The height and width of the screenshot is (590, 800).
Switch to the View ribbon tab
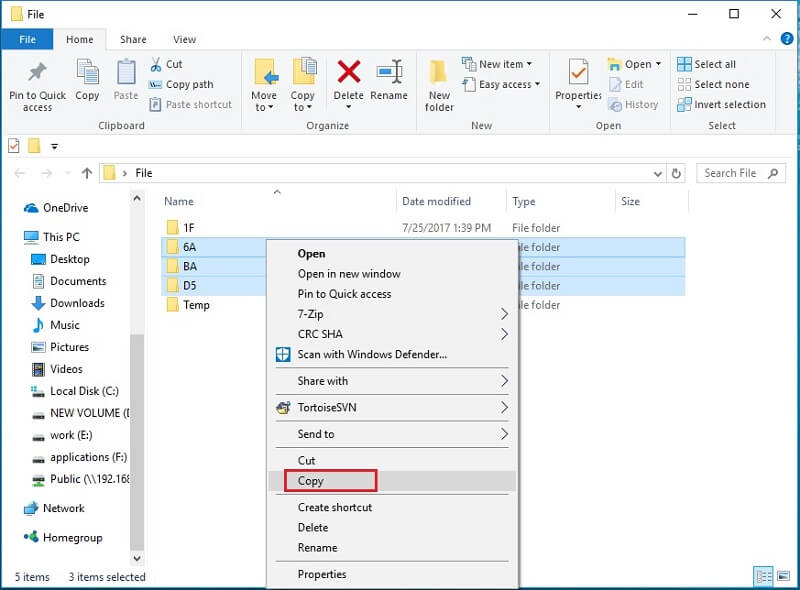click(184, 40)
